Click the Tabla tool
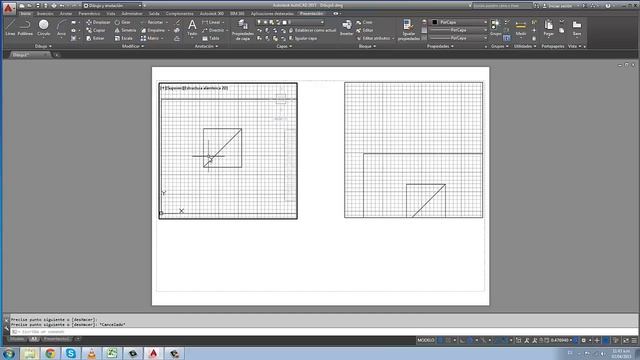The height and width of the screenshot is (360, 640). 211,38
